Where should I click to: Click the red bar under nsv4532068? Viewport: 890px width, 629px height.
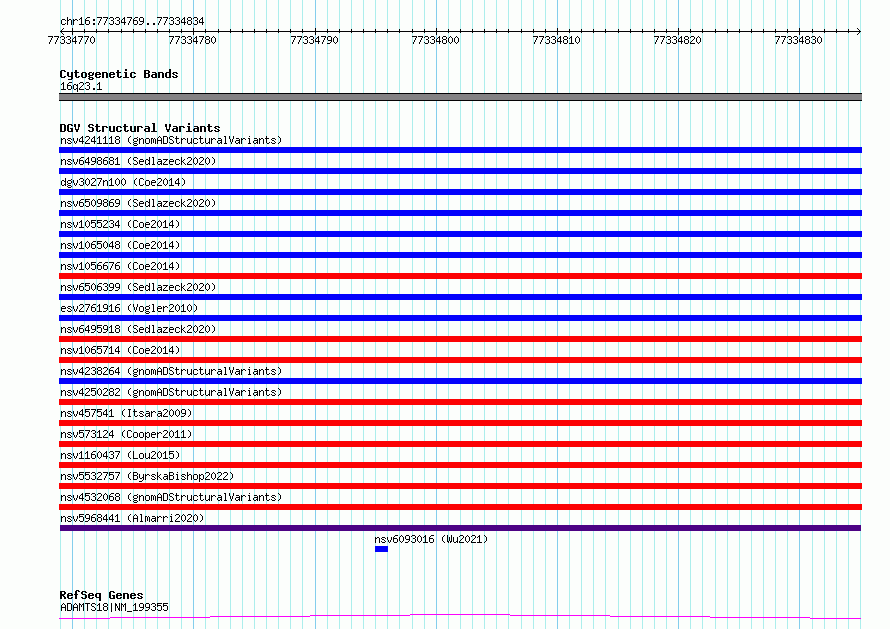coord(460,507)
